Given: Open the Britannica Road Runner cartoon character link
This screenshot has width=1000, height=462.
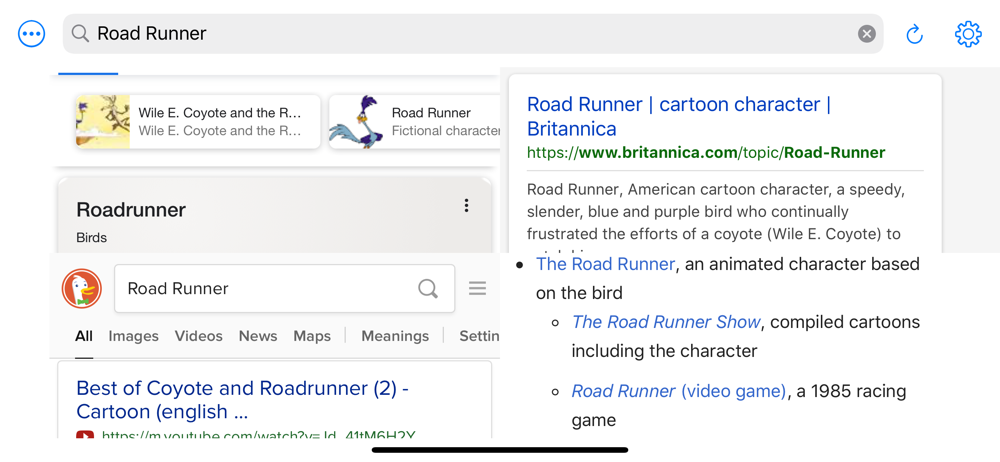Looking at the screenshot, I should tap(679, 116).
